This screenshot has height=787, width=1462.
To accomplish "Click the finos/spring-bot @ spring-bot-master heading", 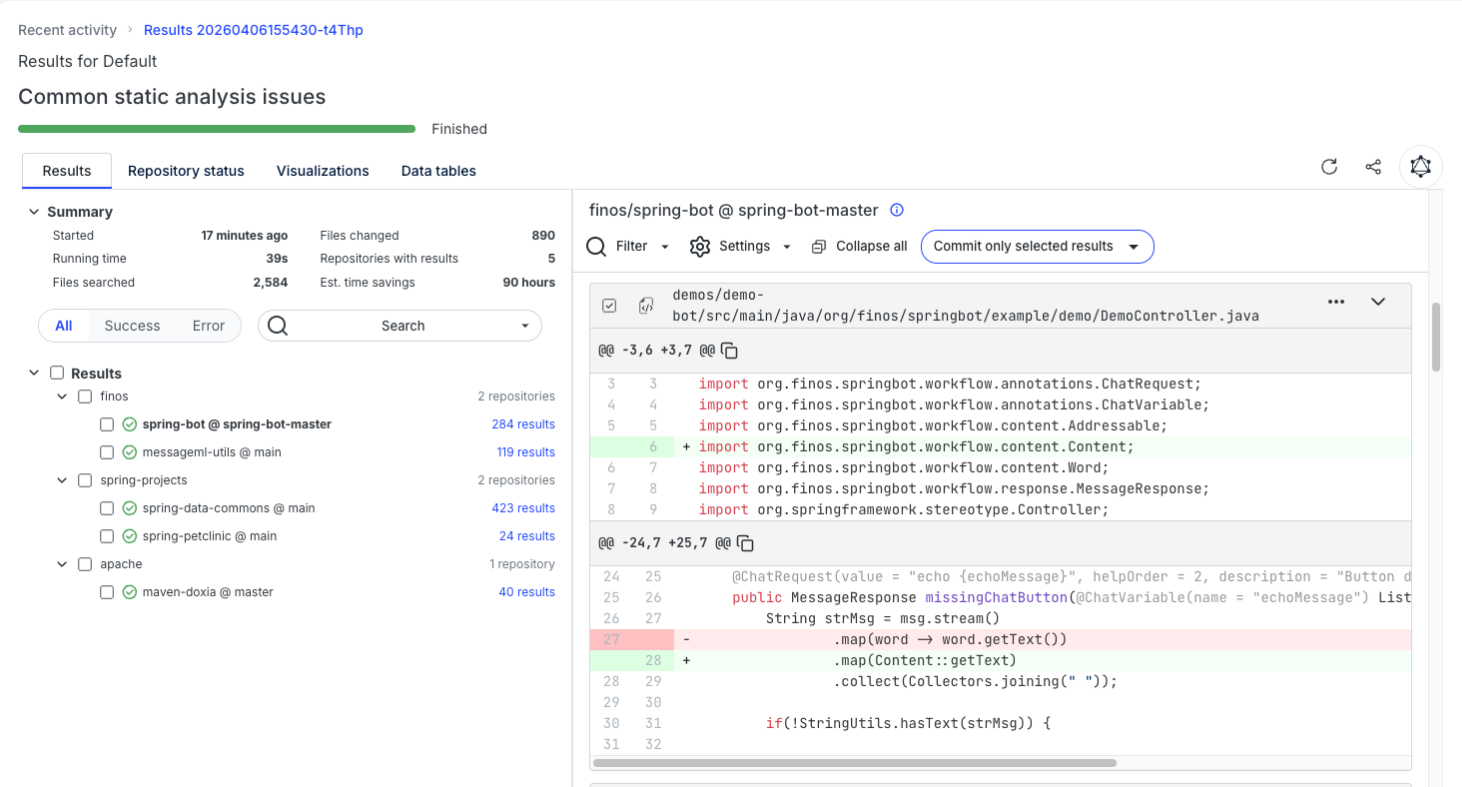I will (x=734, y=210).
